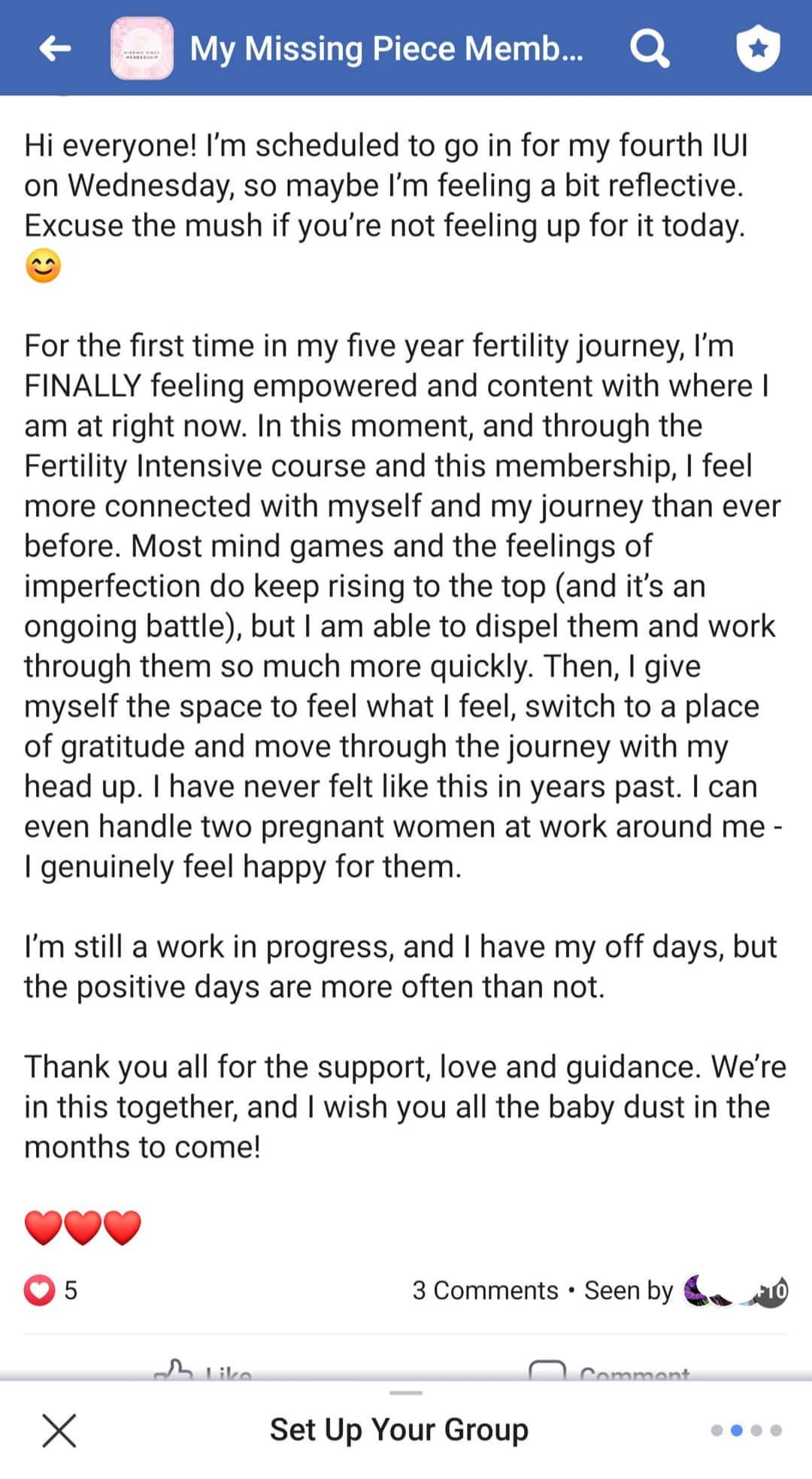Image resolution: width=812 pixels, height=1479 pixels.
Task: Select the highlighted blue page dot
Action: pos(737,1430)
